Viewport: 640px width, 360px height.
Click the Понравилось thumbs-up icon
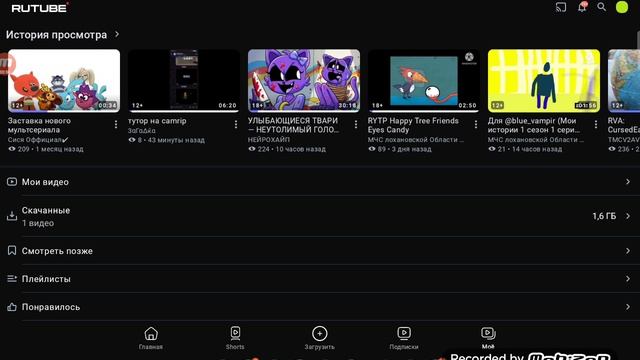pyautogui.click(x=12, y=307)
